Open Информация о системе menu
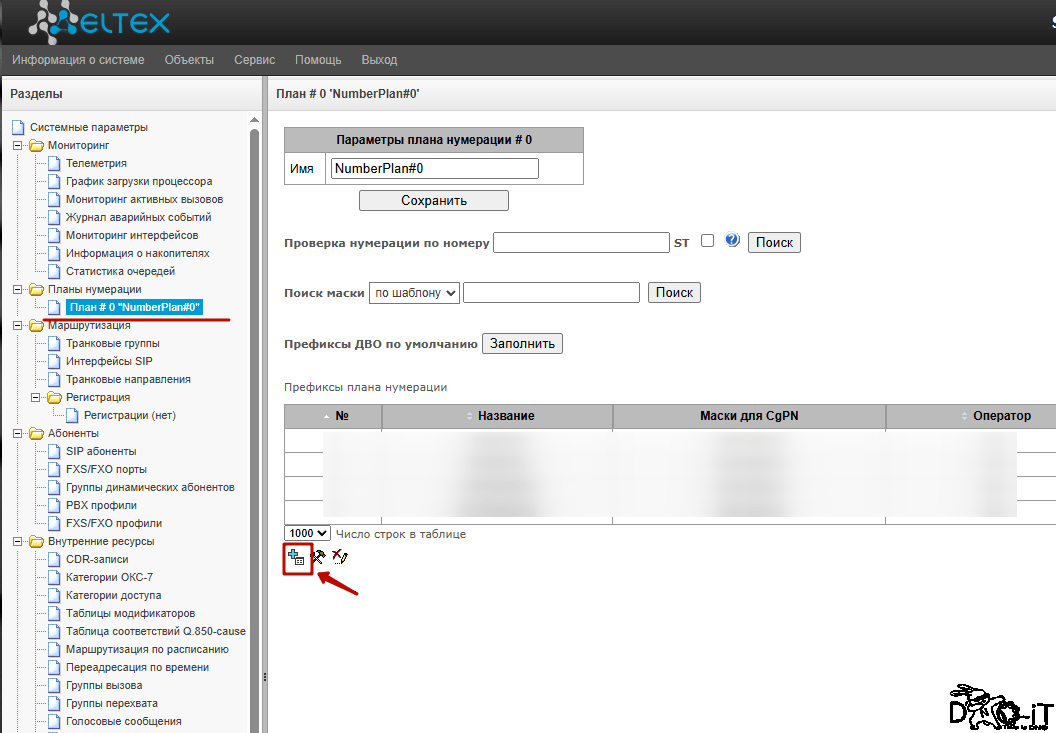This screenshot has width=1056, height=733. click(78, 60)
